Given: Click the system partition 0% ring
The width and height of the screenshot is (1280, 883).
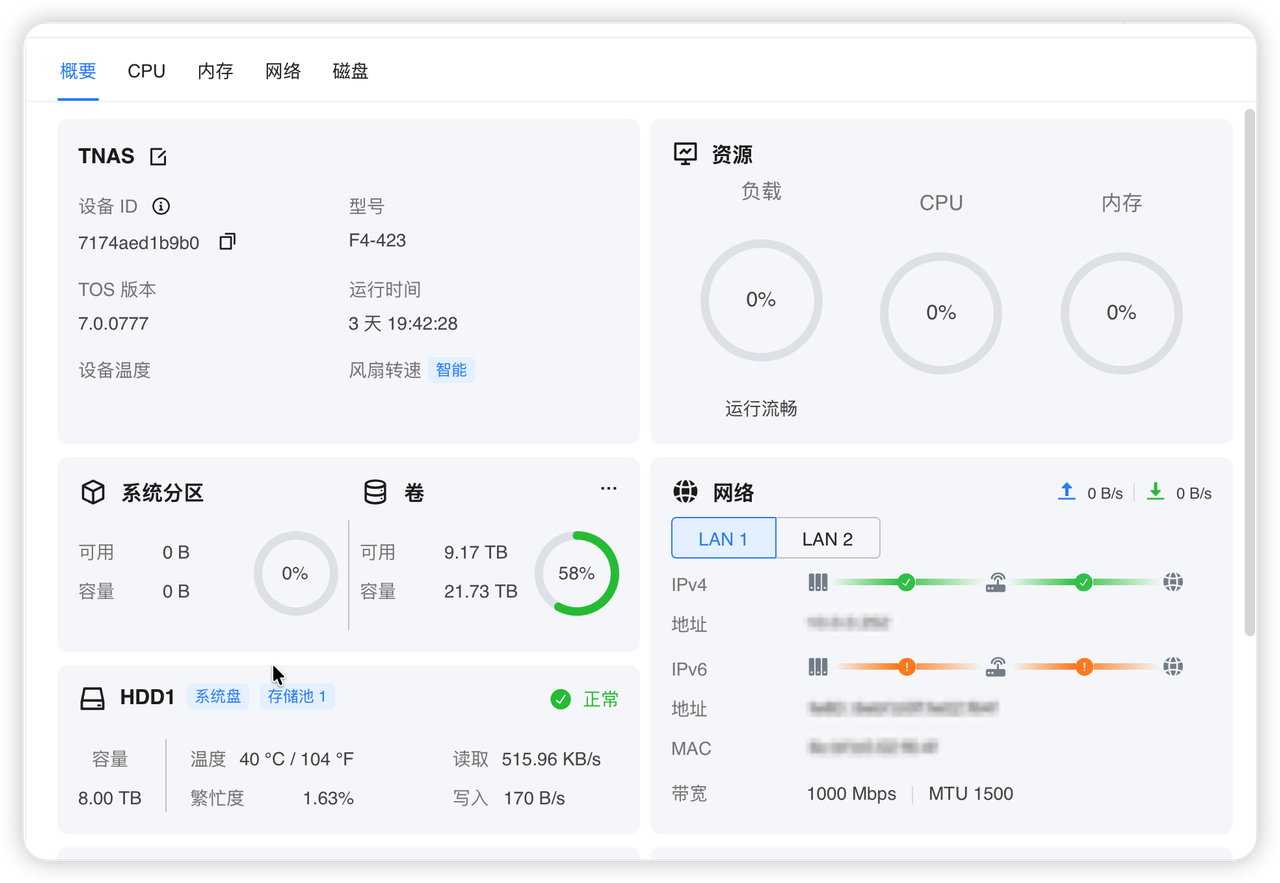Looking at the screenshot, I should point(295,573).
